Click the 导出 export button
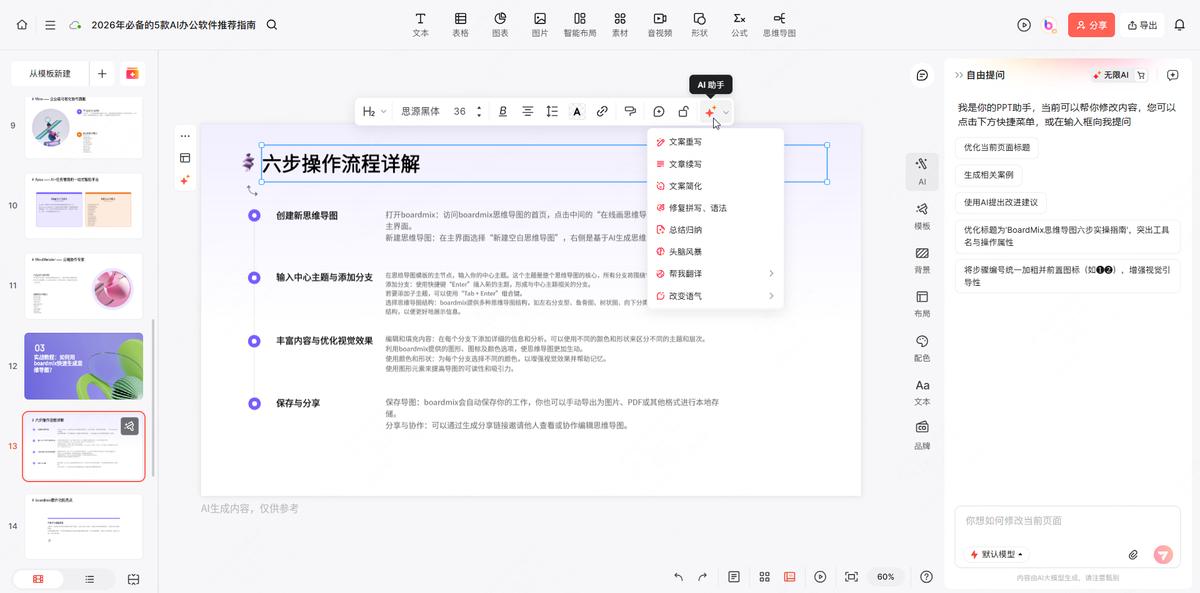The width and height of the screenshot is (1200, 593). [x=1141, y=25]
